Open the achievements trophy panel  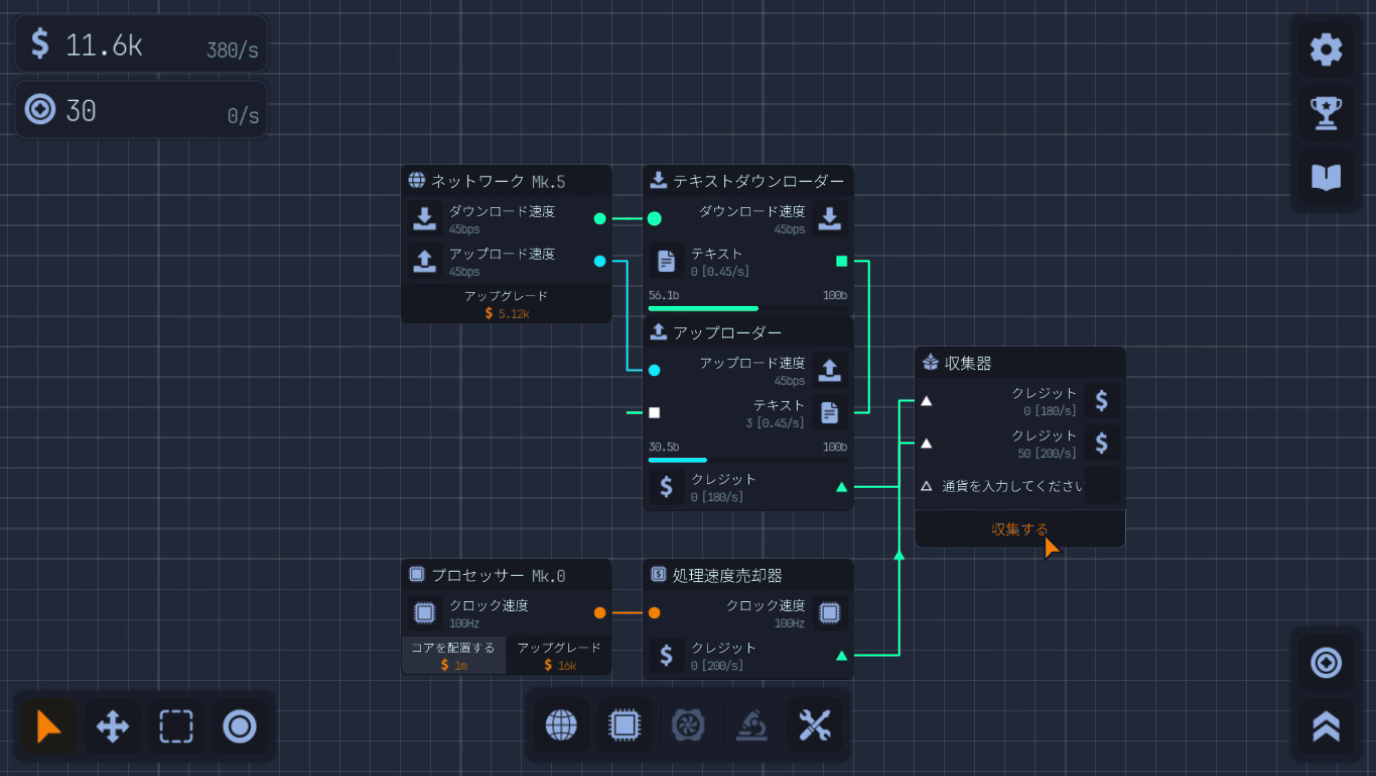pos(1326,113)
